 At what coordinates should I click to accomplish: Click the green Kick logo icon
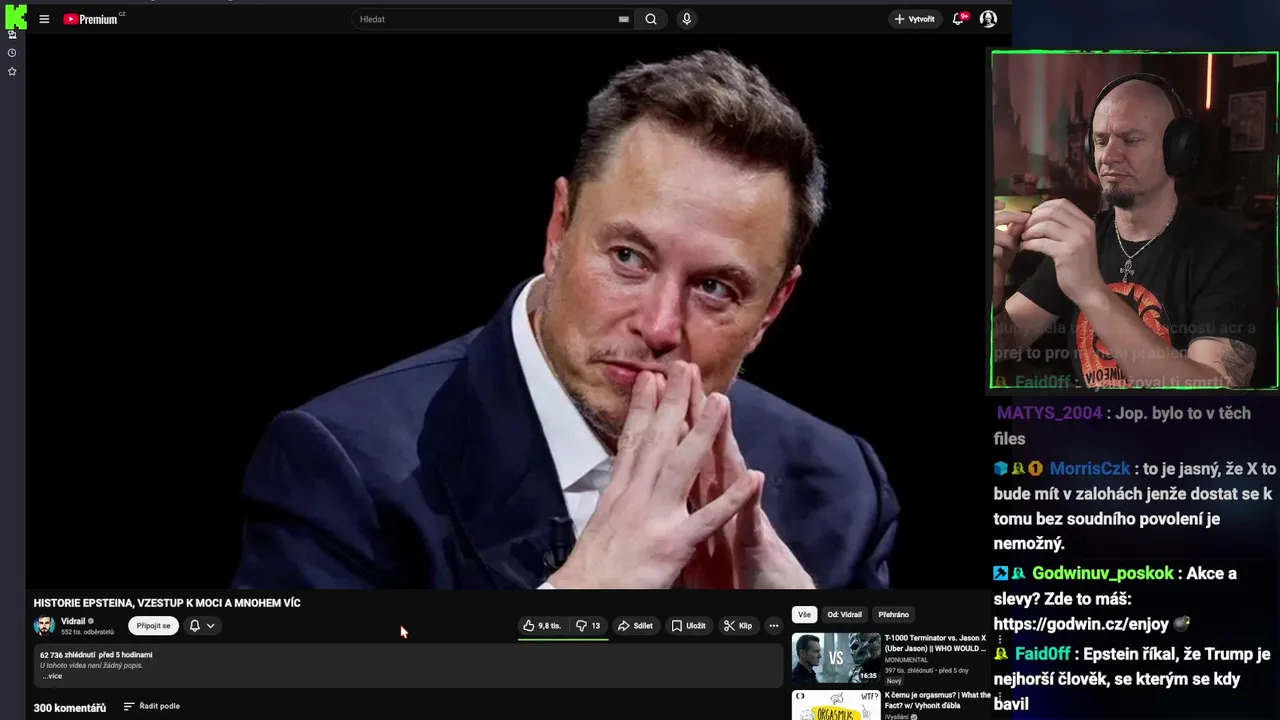(15, 16)
